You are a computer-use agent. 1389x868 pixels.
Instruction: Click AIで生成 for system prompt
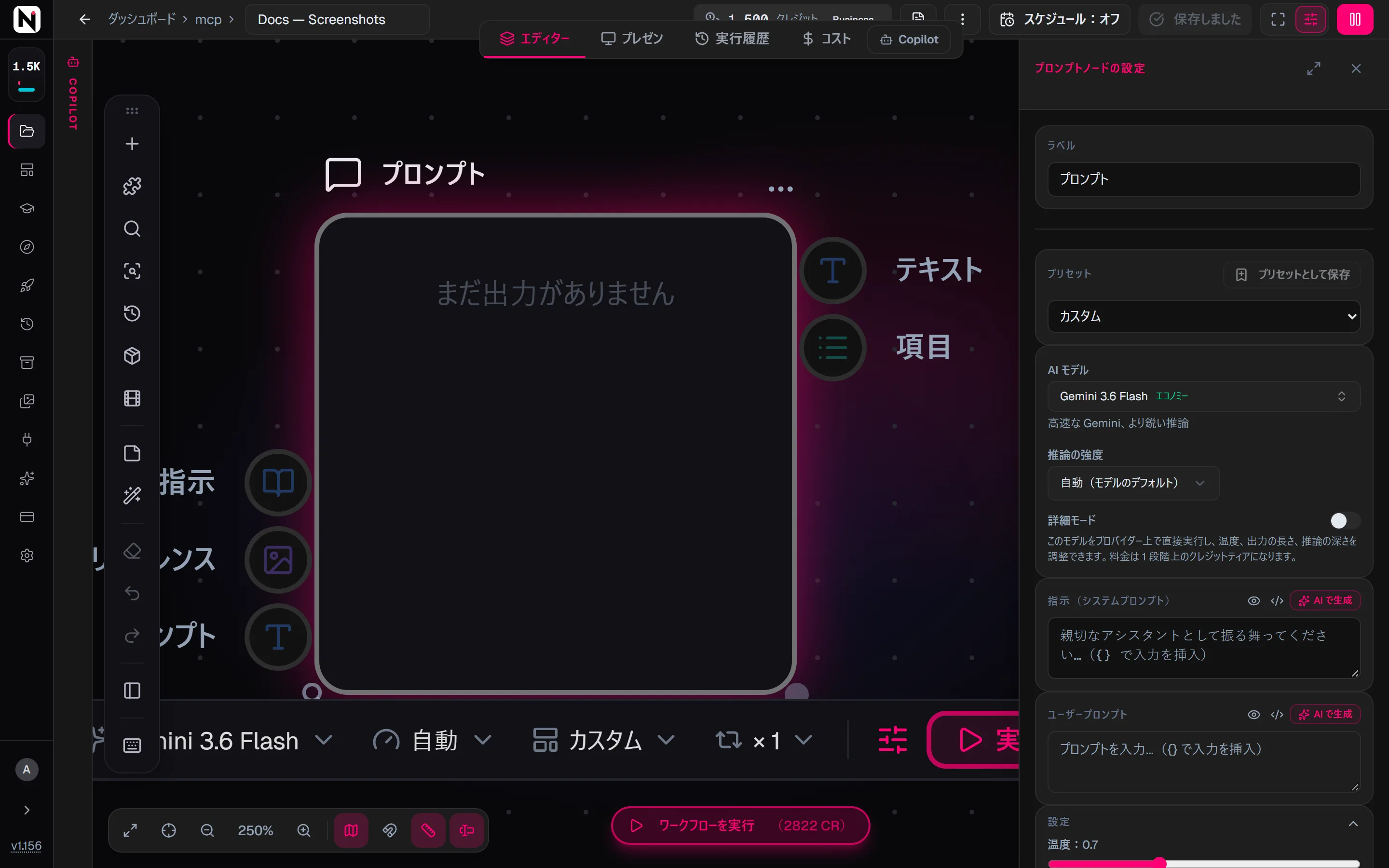1325,600
